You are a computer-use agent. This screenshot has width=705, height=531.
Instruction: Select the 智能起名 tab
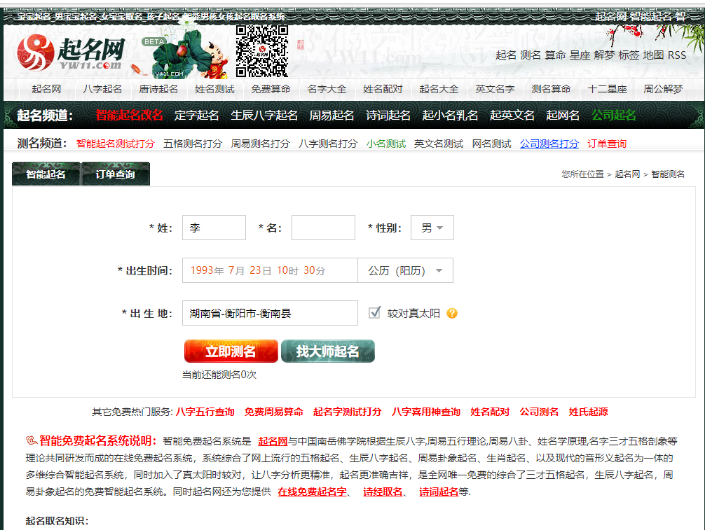pos(46,174)
